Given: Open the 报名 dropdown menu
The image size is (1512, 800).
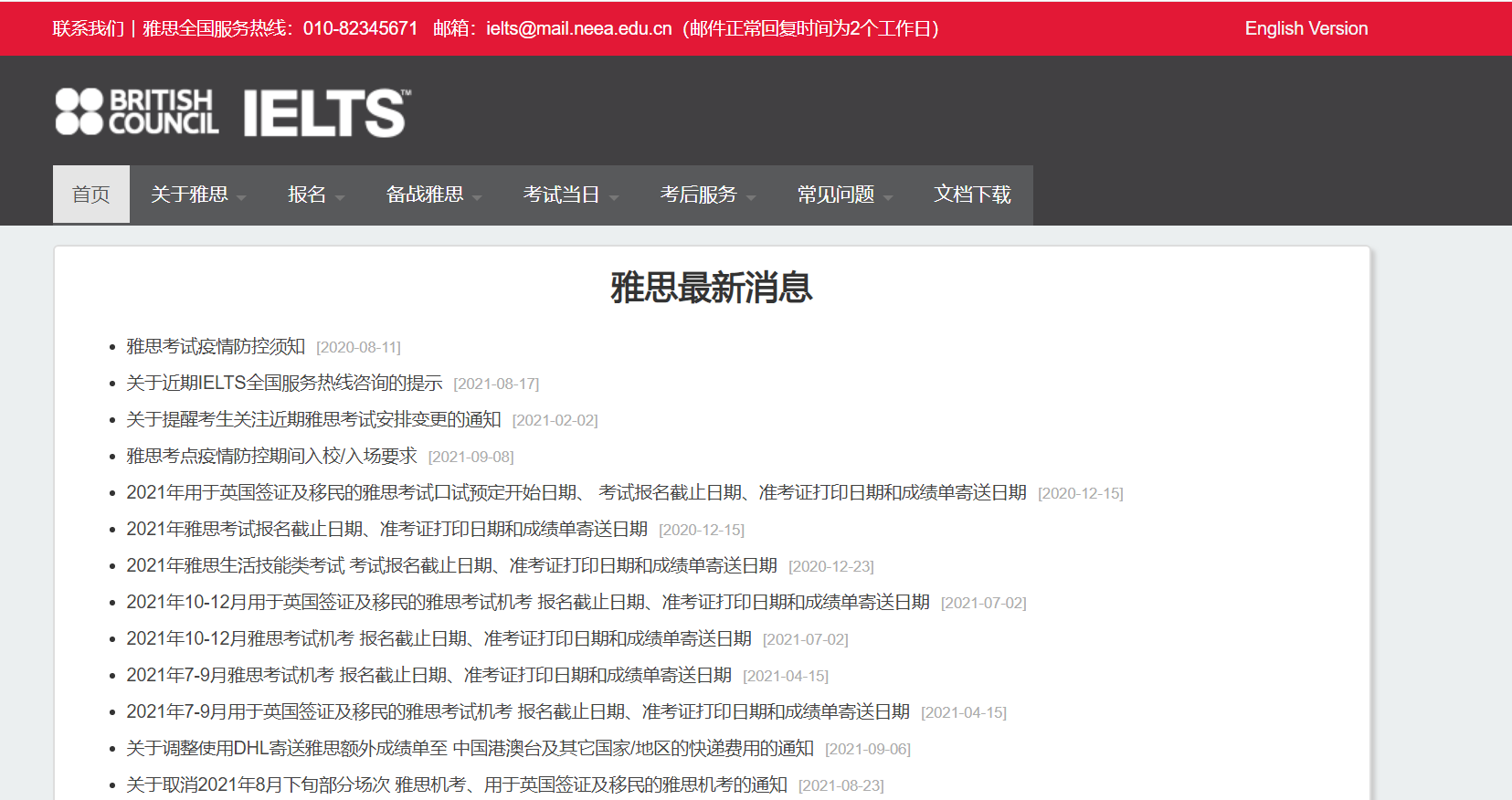Looking at the screenshot, I should (315, 195).
